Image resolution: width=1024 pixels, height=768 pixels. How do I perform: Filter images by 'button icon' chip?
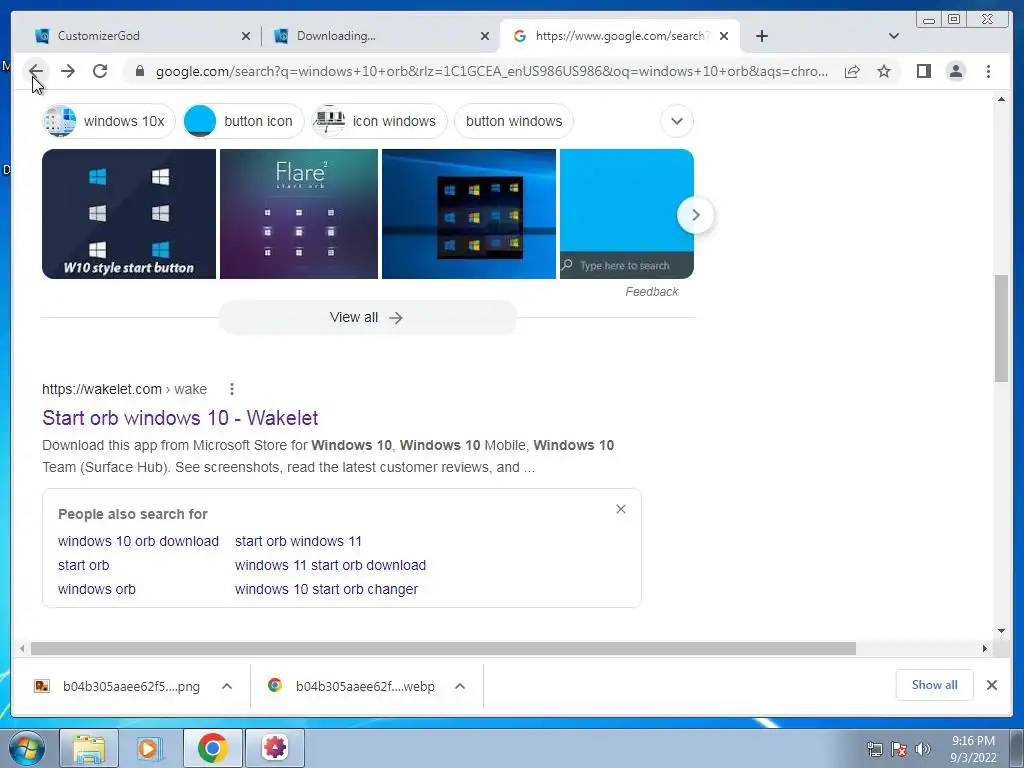pyautogui.click(x=244, y=121)
